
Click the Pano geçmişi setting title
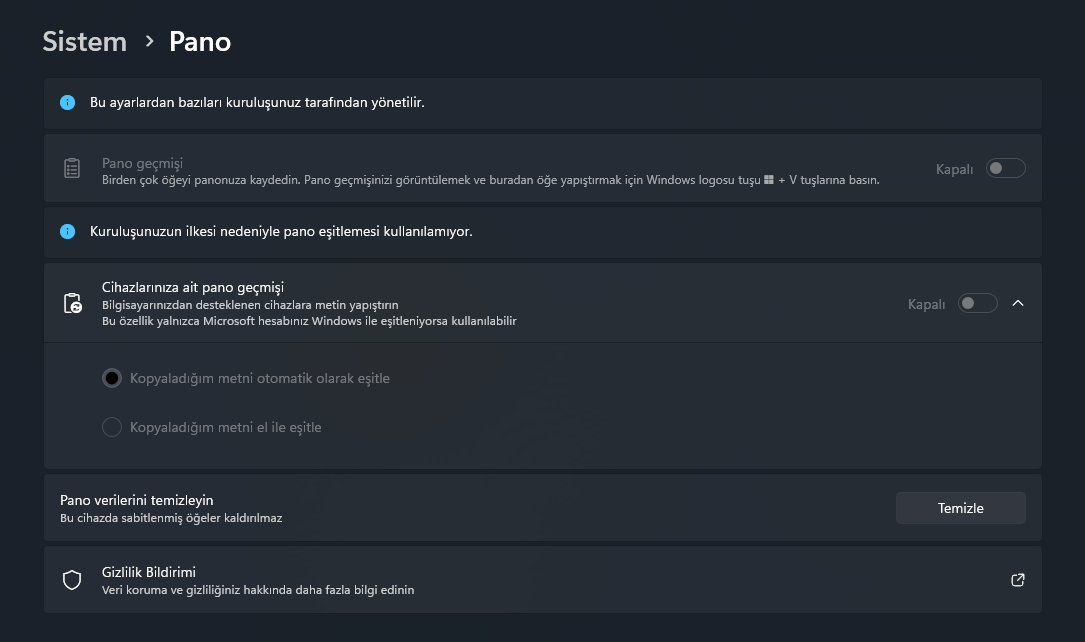coord(142,162)
